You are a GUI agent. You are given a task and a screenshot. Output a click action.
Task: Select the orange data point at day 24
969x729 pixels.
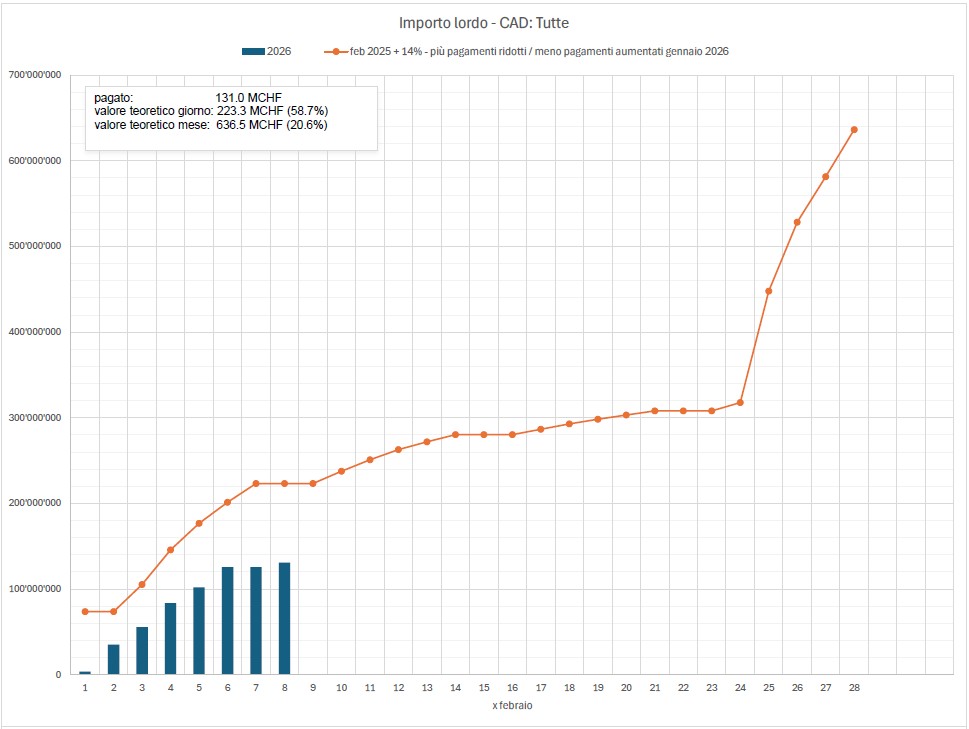pyautogui.click(x=740, y=402)
